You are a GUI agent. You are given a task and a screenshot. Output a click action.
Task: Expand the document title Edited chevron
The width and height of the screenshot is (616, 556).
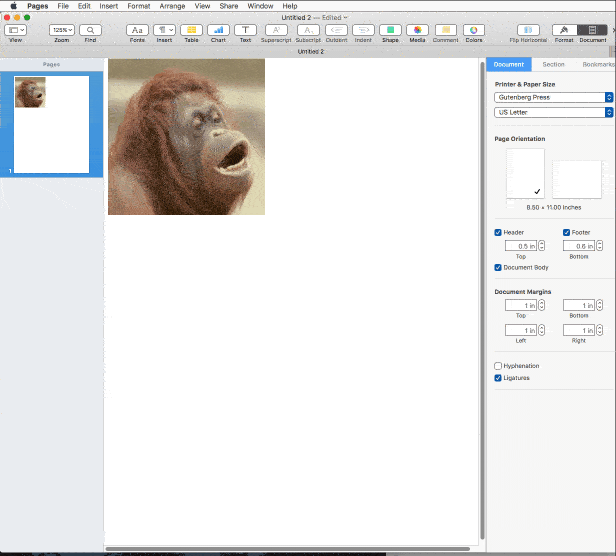[x=345, y=17]
